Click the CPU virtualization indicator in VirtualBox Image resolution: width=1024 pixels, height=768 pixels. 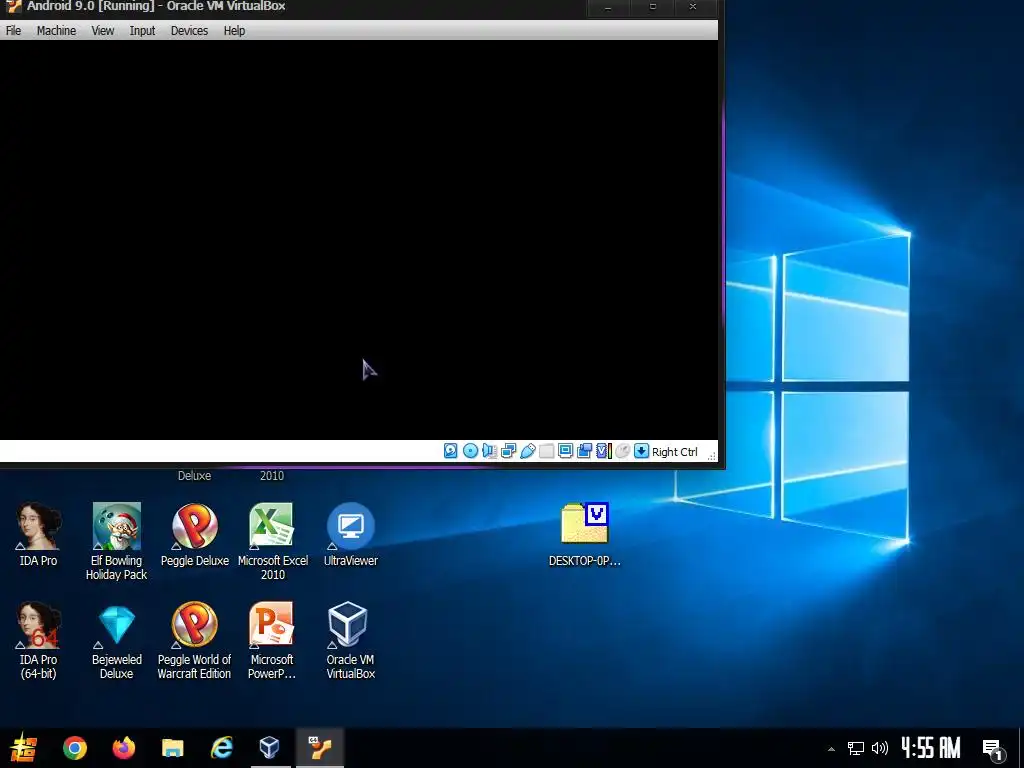pos(603,451)
